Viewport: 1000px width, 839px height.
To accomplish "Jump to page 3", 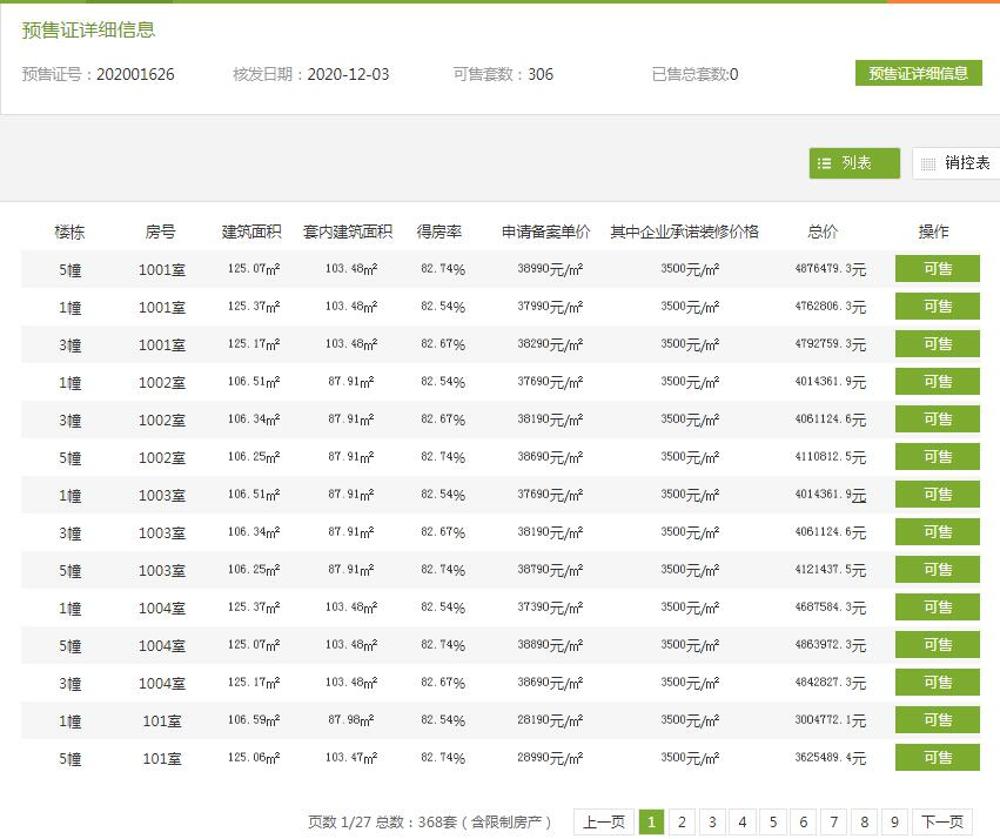I will (712, 822).
